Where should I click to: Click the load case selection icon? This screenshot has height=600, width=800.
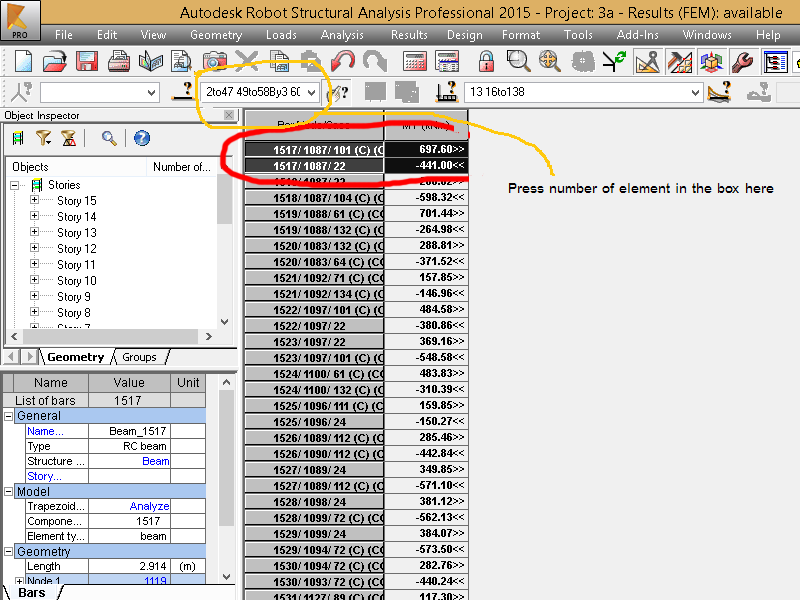(447, 92)
